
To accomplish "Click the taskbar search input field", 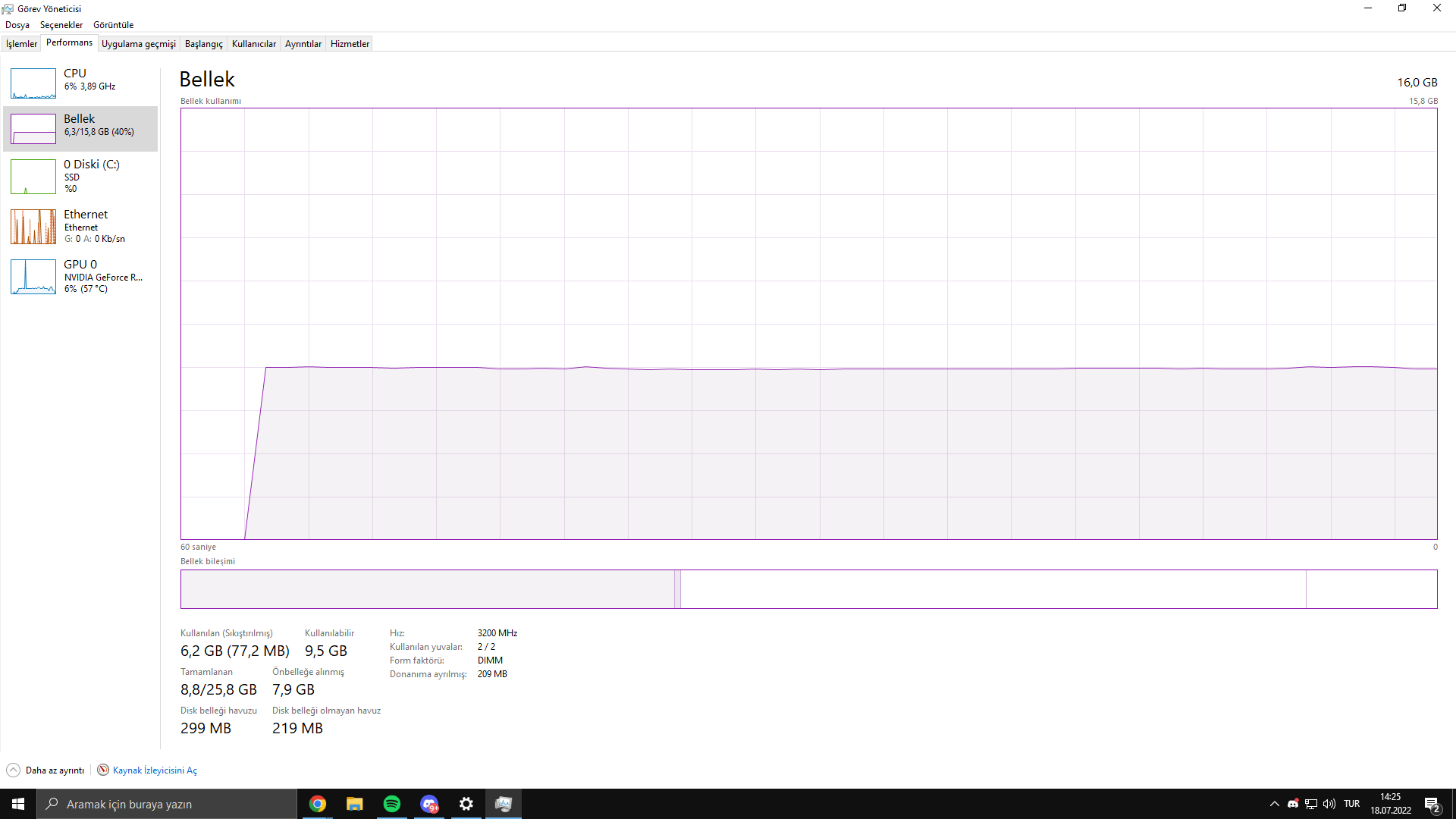I will (x=167, y=804).
